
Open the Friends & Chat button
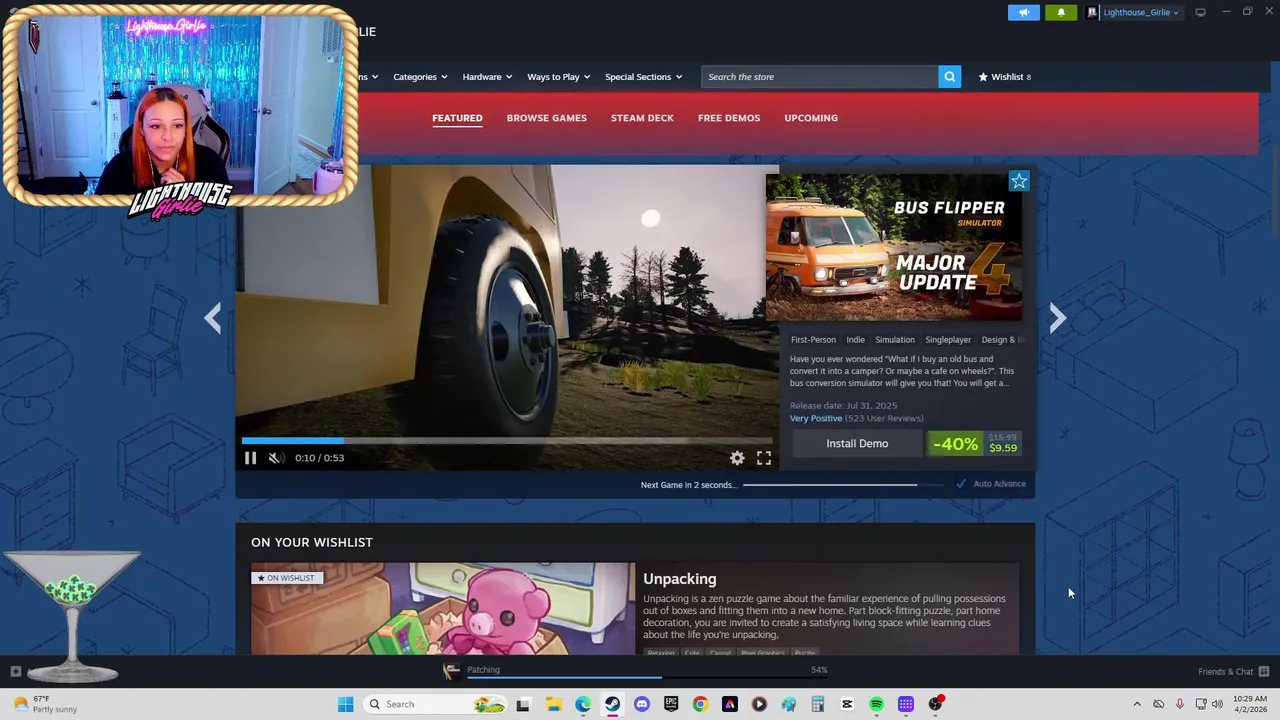(x=1233, y=671)
